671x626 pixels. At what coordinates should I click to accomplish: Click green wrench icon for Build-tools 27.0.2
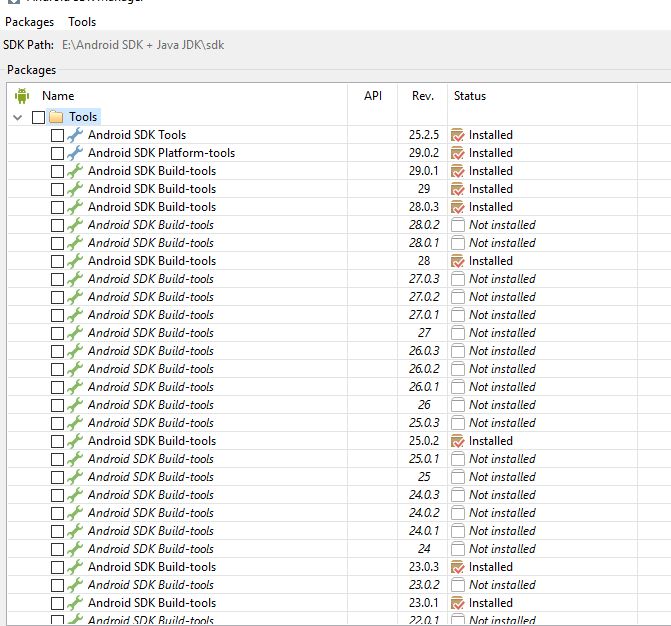(75, 297)
